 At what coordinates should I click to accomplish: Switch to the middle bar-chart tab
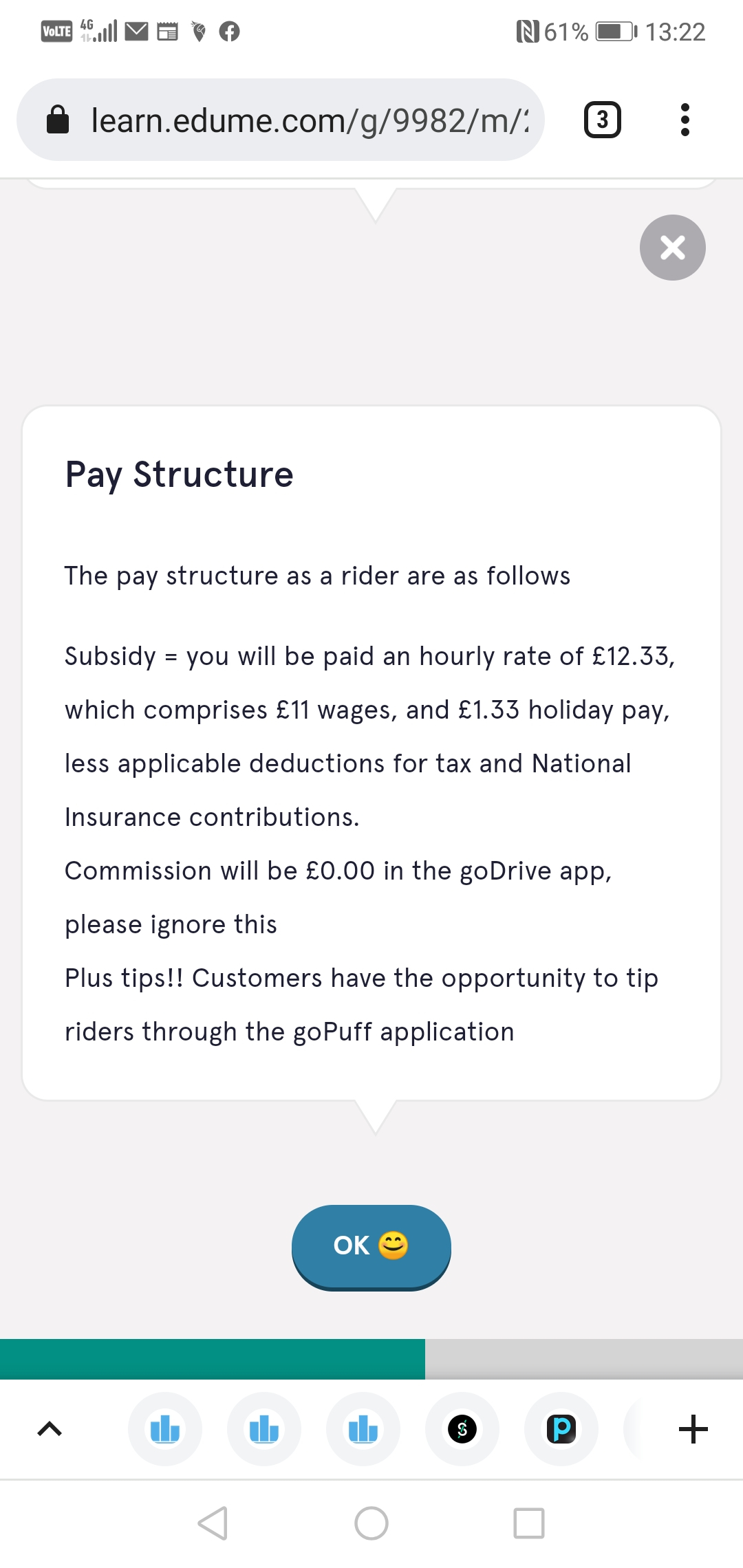click(264, 1429)
